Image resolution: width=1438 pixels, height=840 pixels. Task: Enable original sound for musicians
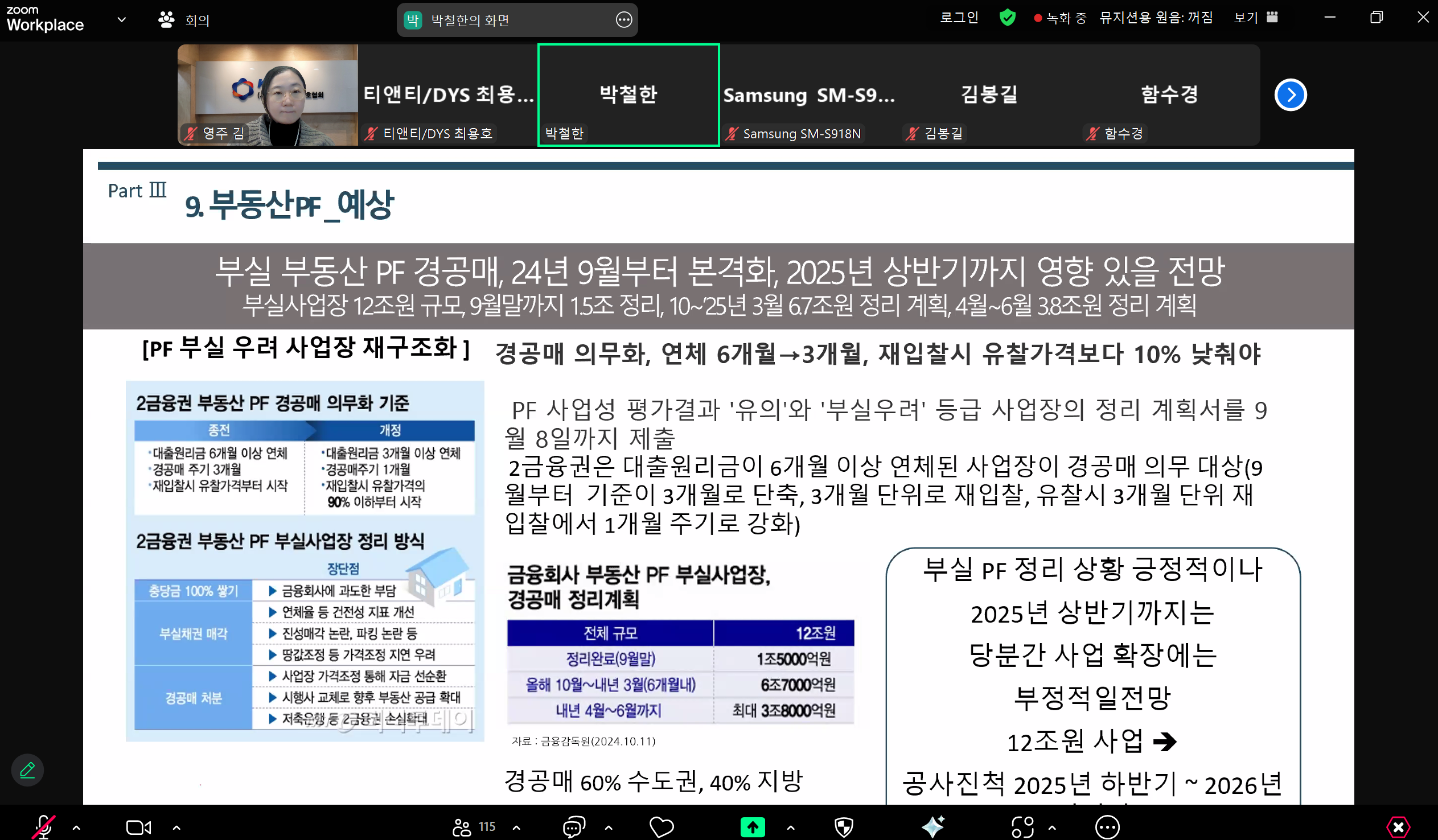[x=1157, y=18]
